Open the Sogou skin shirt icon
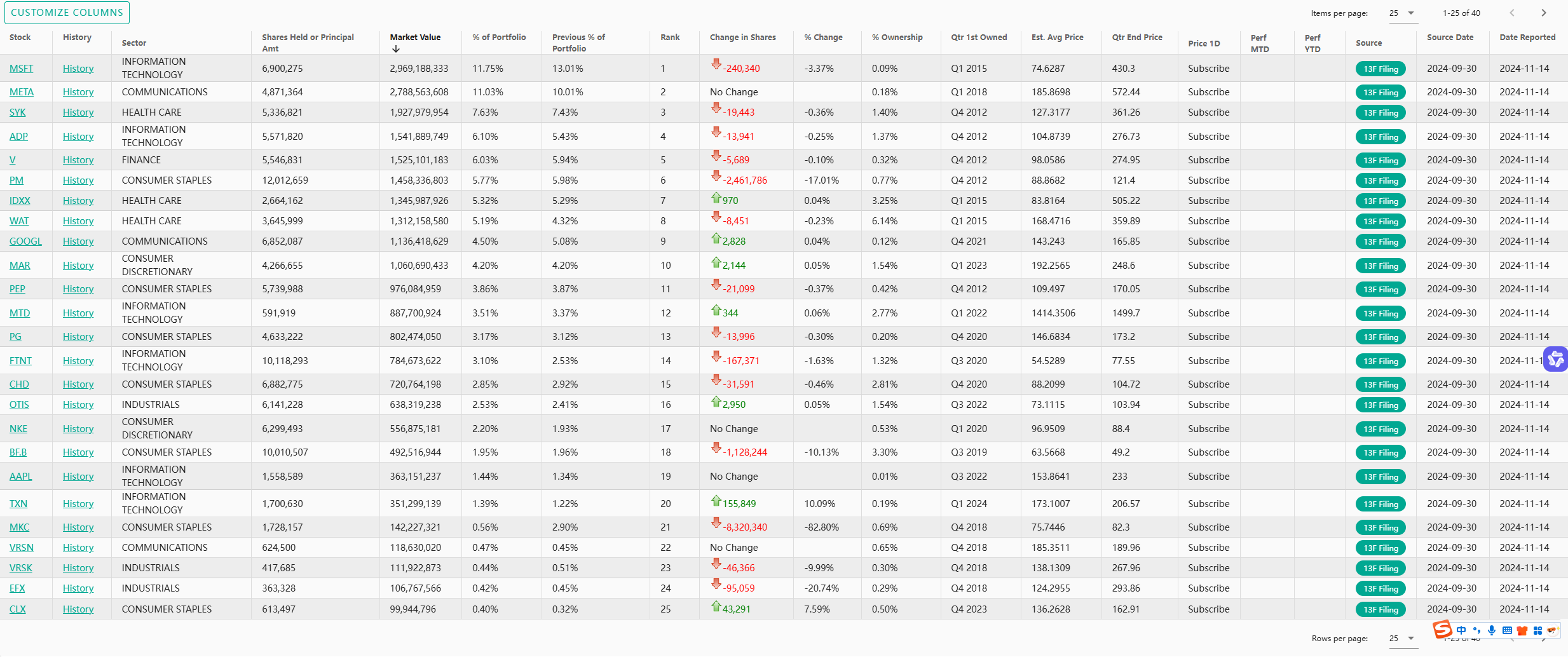 point(1522,630)
